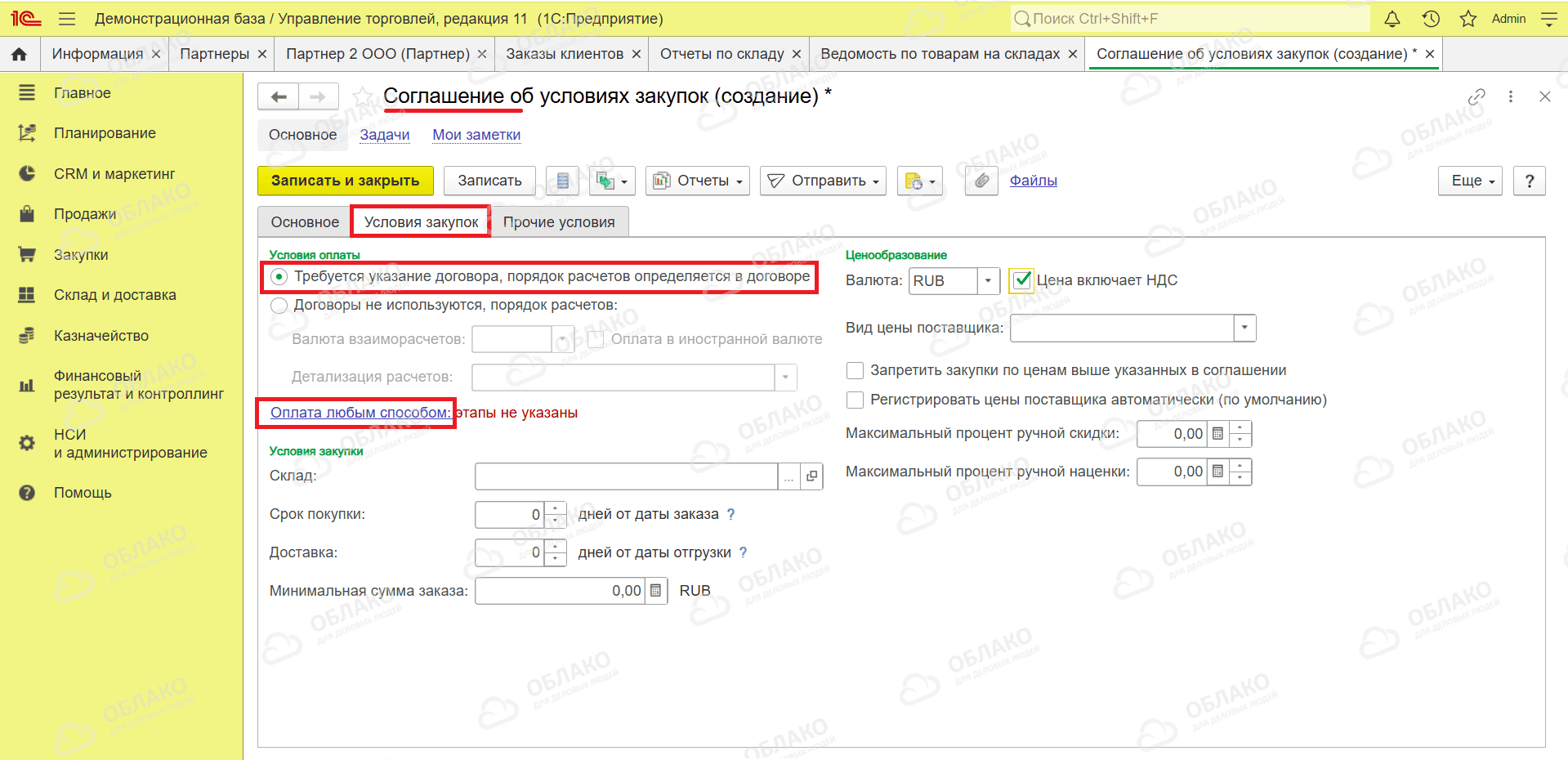Open help with the question mark button
This screenshot has height=760, width=1568.
(x=1530, y=181)
